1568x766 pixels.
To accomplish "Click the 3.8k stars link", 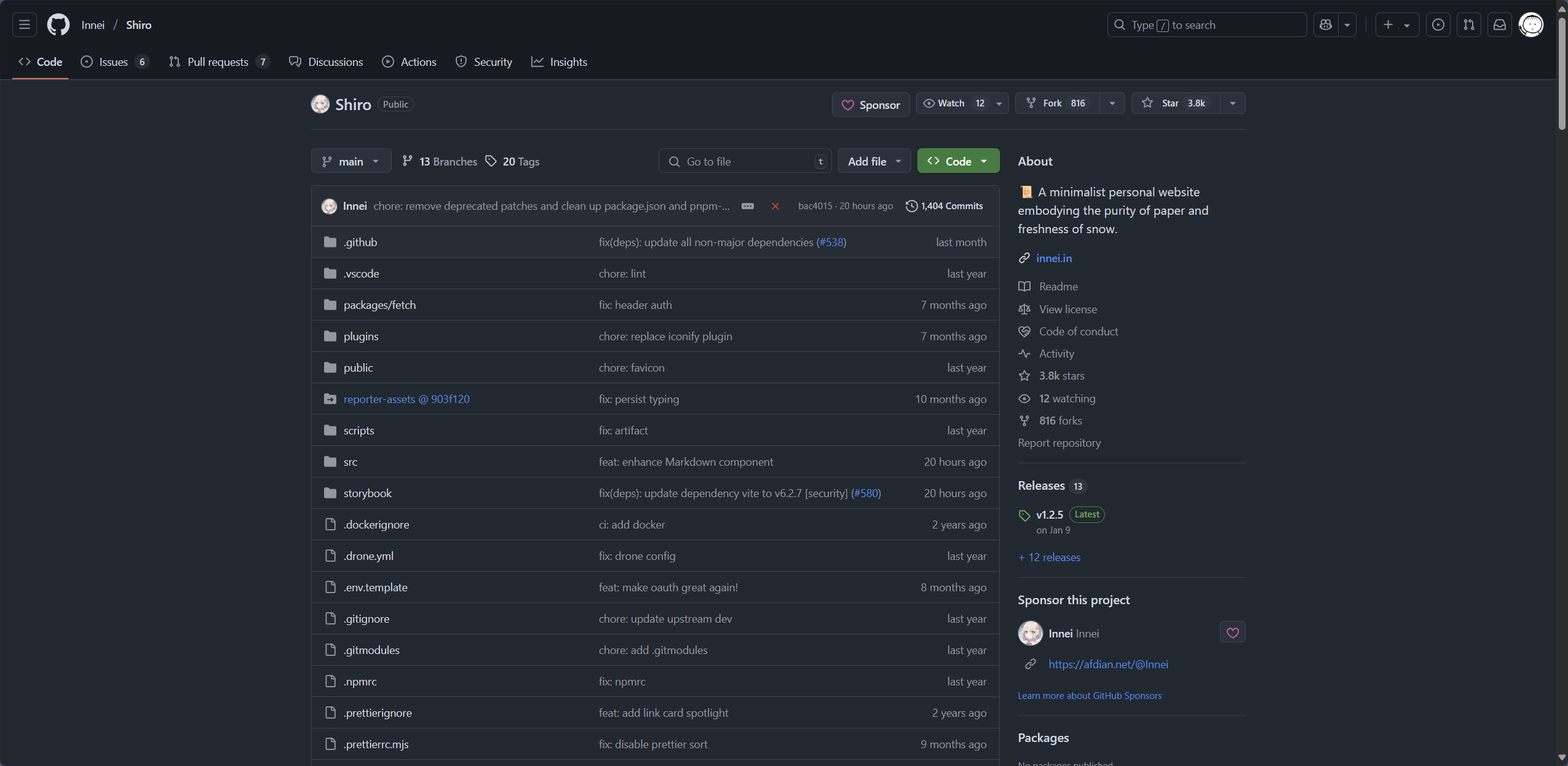I will point(1061,376).
